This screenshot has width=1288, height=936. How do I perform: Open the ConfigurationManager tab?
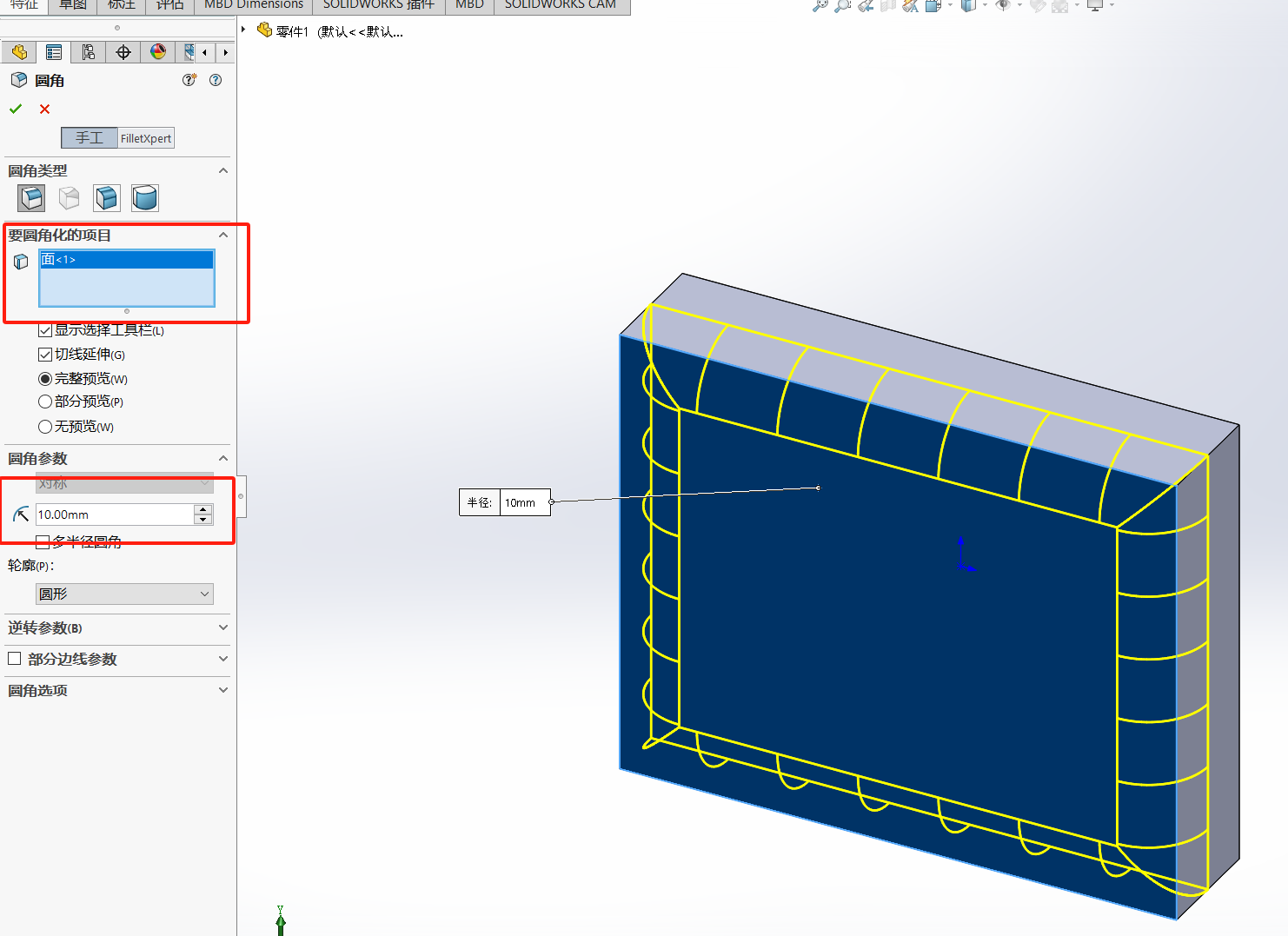point(88,52)
